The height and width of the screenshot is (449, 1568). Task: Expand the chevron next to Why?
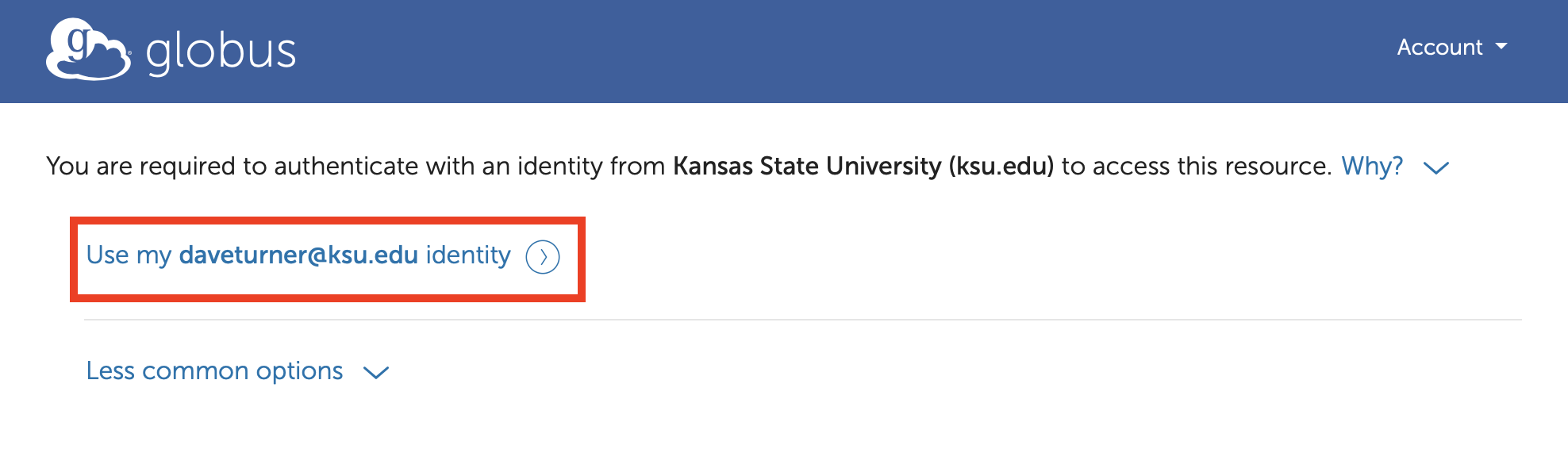(x=1436, y=168)
